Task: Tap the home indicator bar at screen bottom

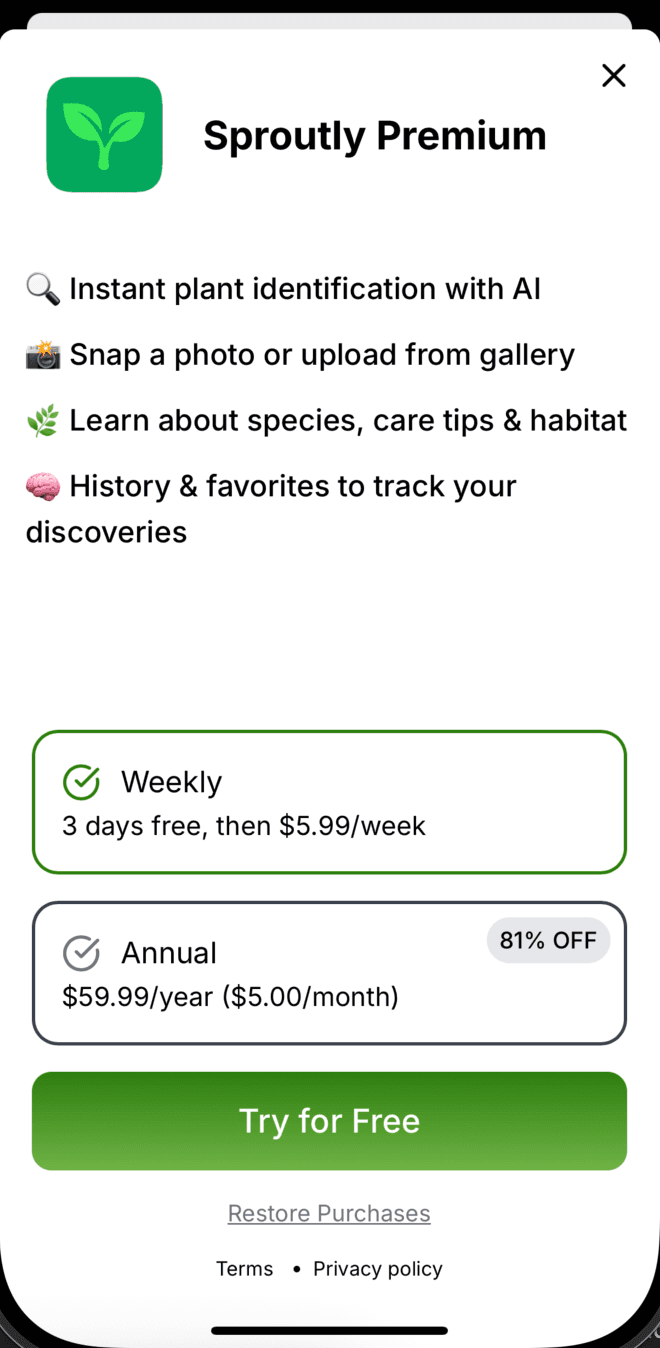Action: tap(329, 1330)
